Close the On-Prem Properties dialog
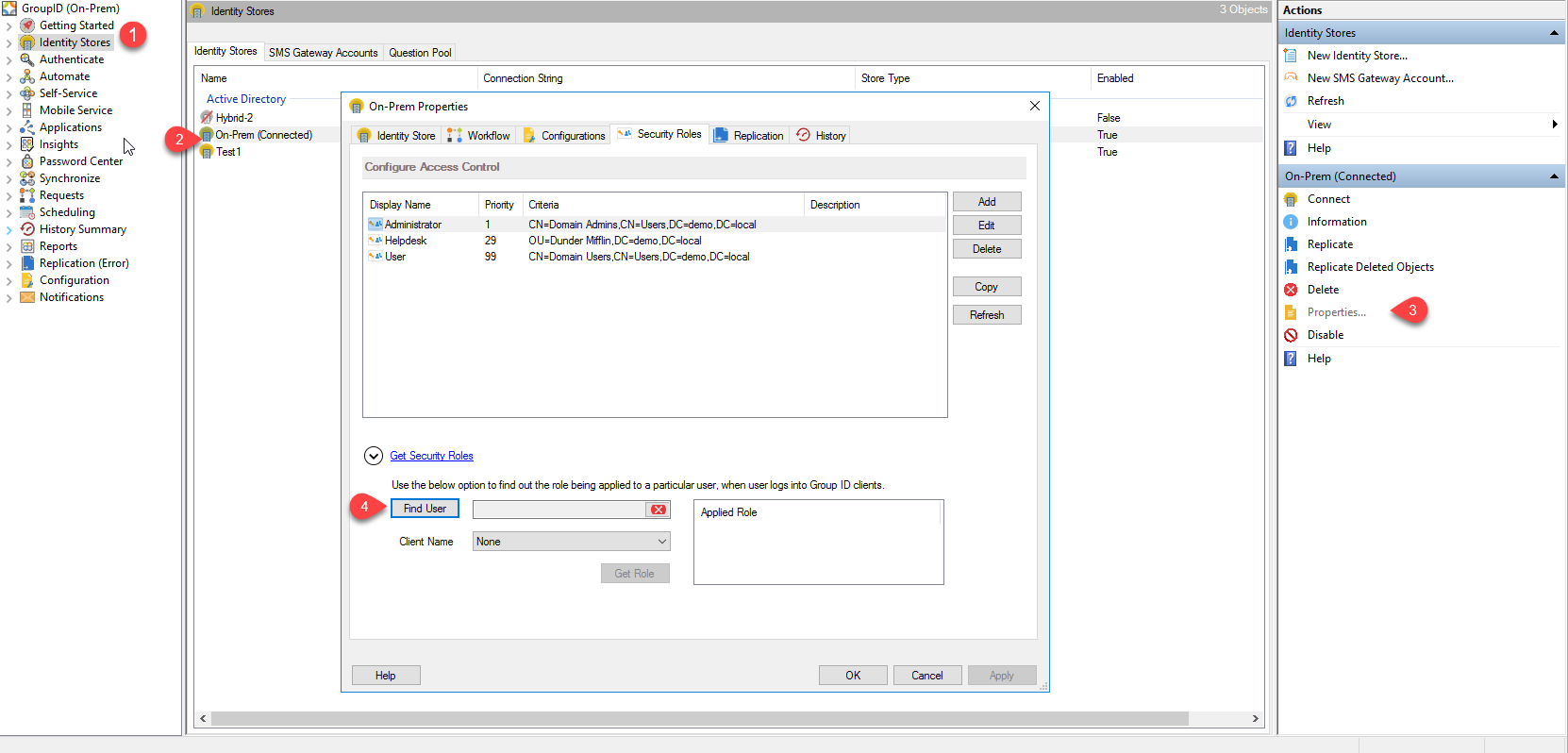The height and width of the screenshot is (753, 1568). pyautogui.click(x=1035, y=106)
